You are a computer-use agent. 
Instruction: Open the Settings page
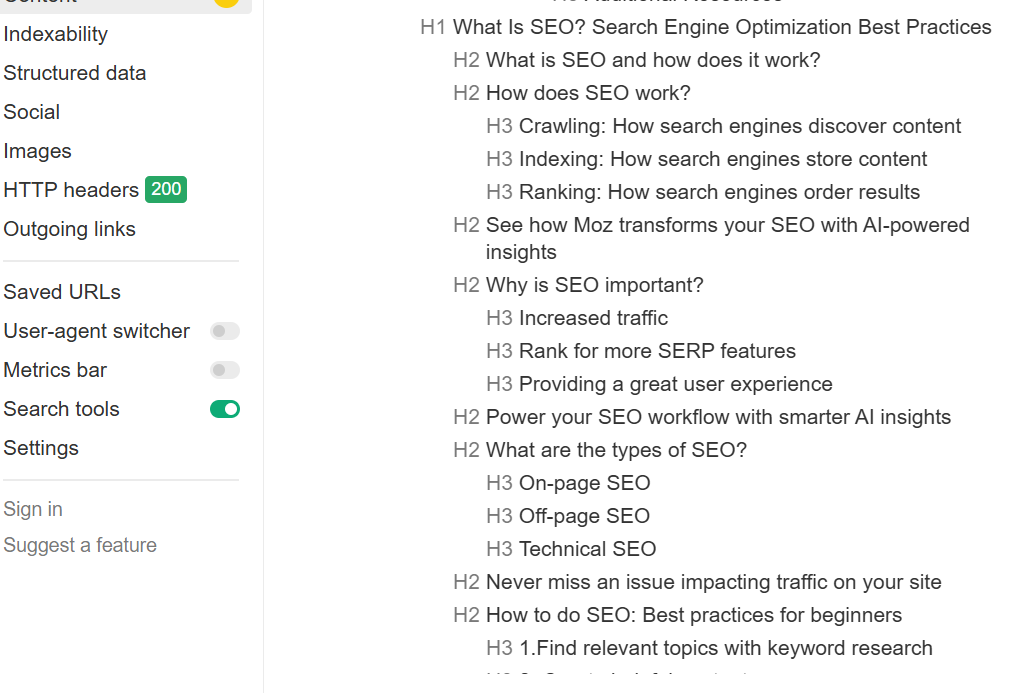(41, 448)
